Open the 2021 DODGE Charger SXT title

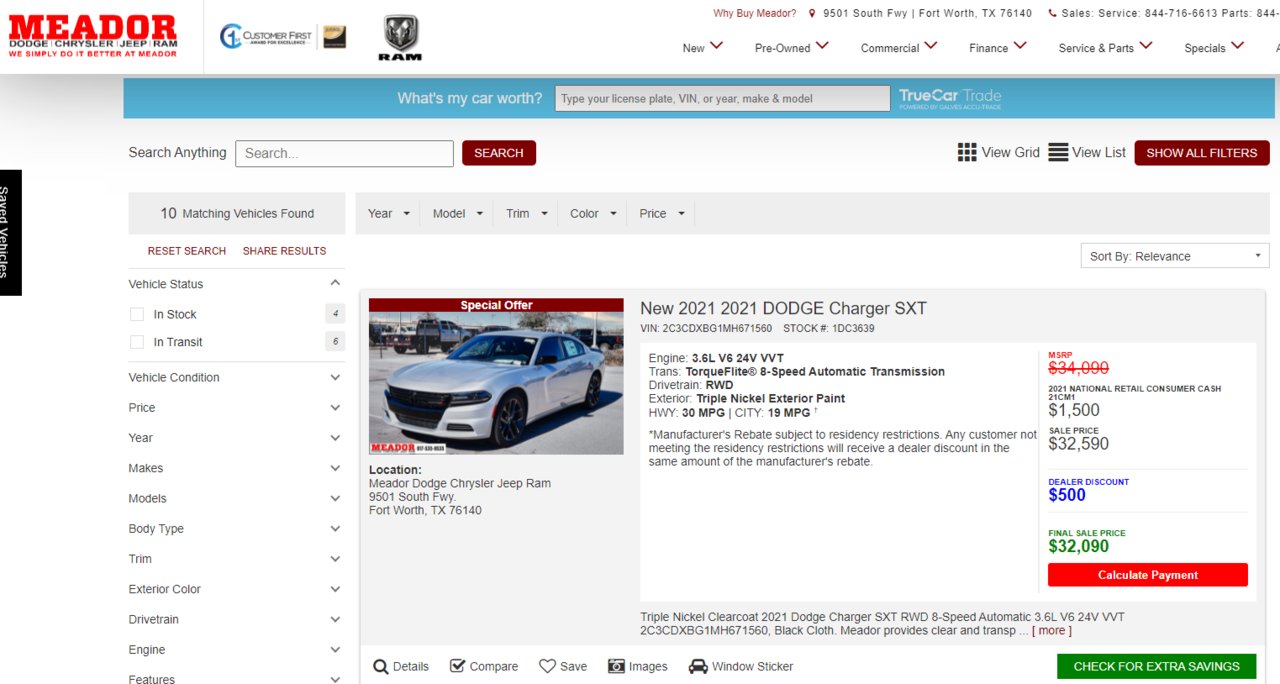pyautogui.click(x=783, y=308)
